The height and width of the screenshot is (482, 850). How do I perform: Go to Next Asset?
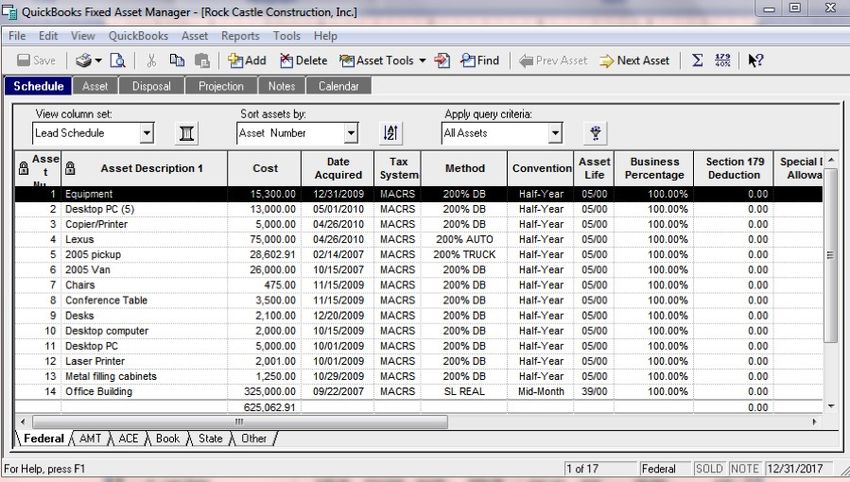point(634,60)
